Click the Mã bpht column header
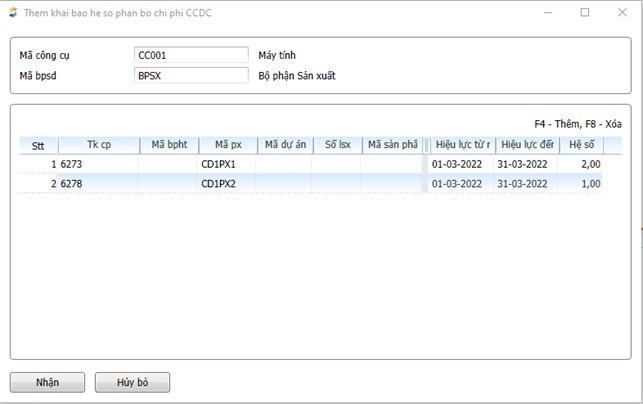 point(168,145)
